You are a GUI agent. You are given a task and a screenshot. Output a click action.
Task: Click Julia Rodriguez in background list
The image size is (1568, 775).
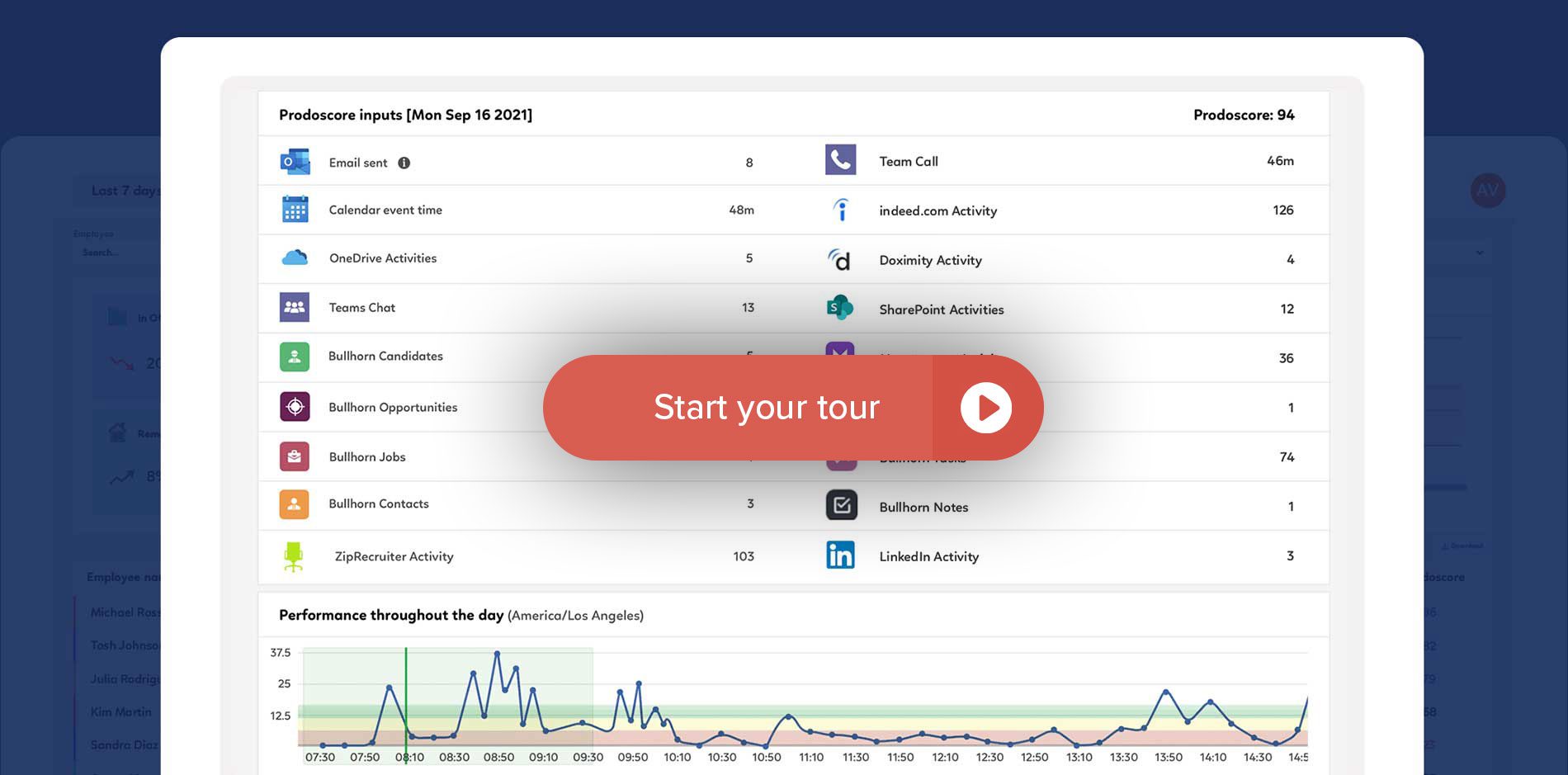(x=125, y=678)
